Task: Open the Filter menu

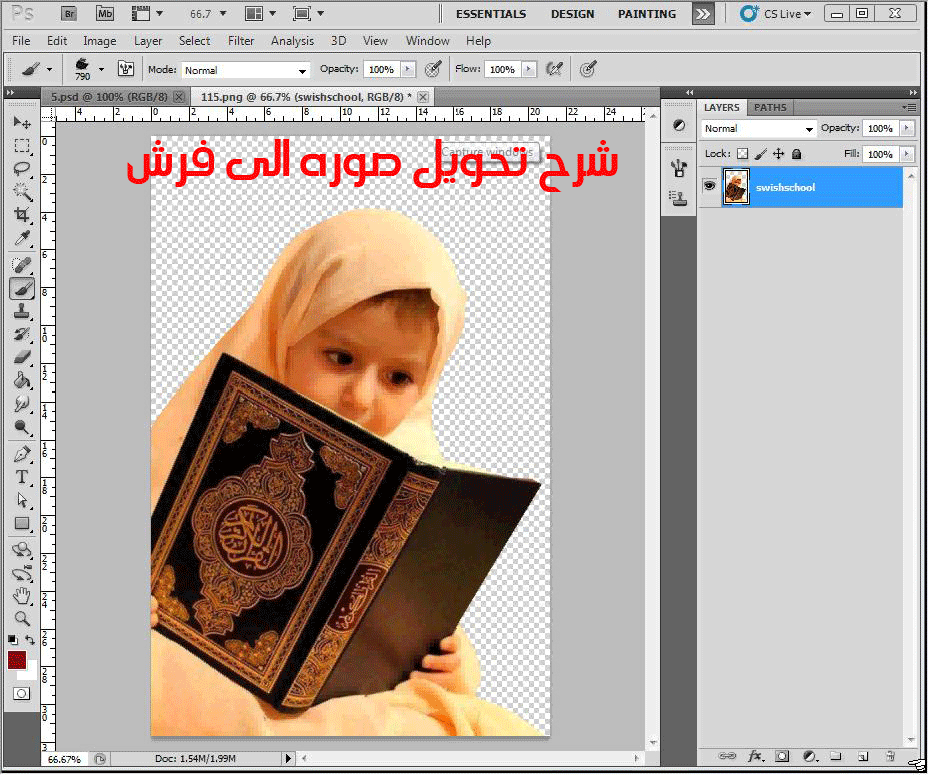Action: 241,41
